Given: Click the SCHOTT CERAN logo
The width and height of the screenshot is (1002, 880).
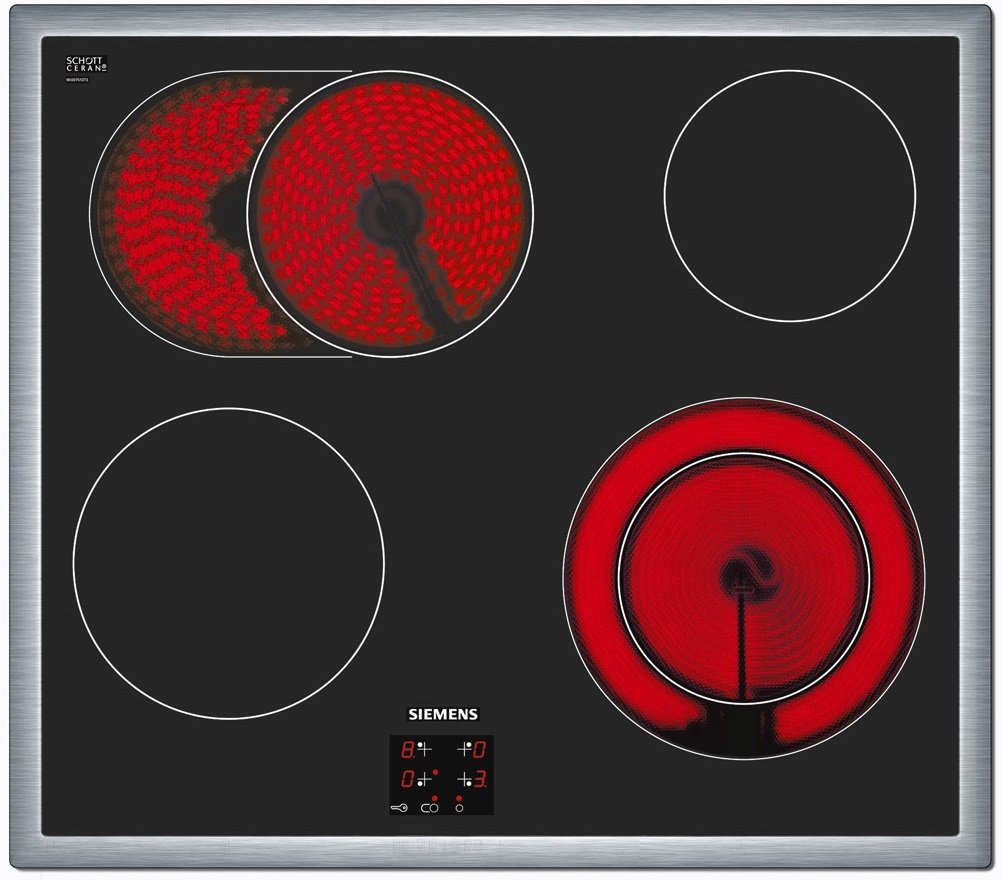Looking at the screenshot, I should (x=86, y=63).
